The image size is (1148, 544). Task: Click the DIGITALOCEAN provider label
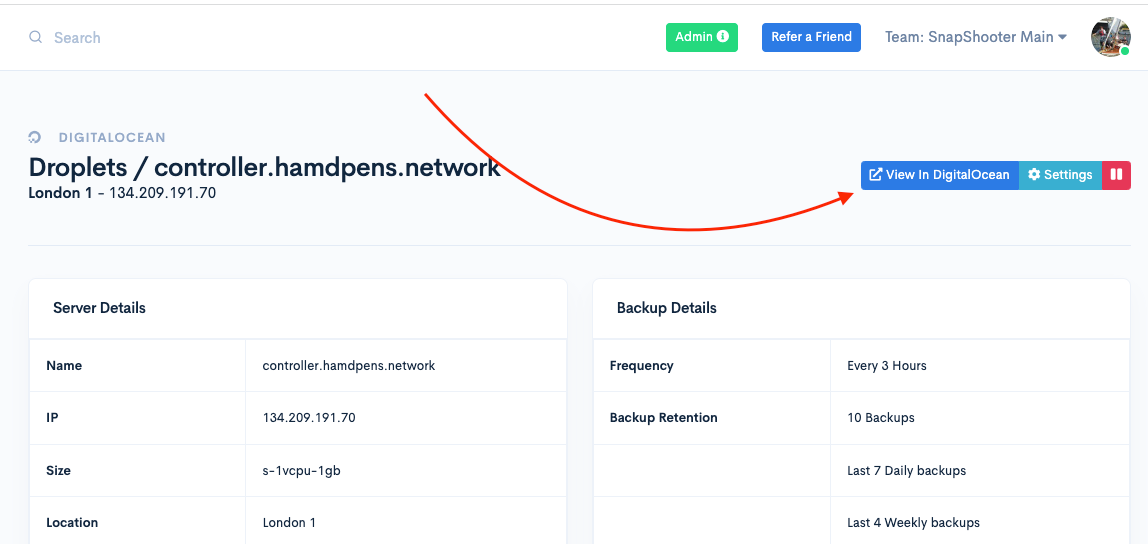click(112, 137)
